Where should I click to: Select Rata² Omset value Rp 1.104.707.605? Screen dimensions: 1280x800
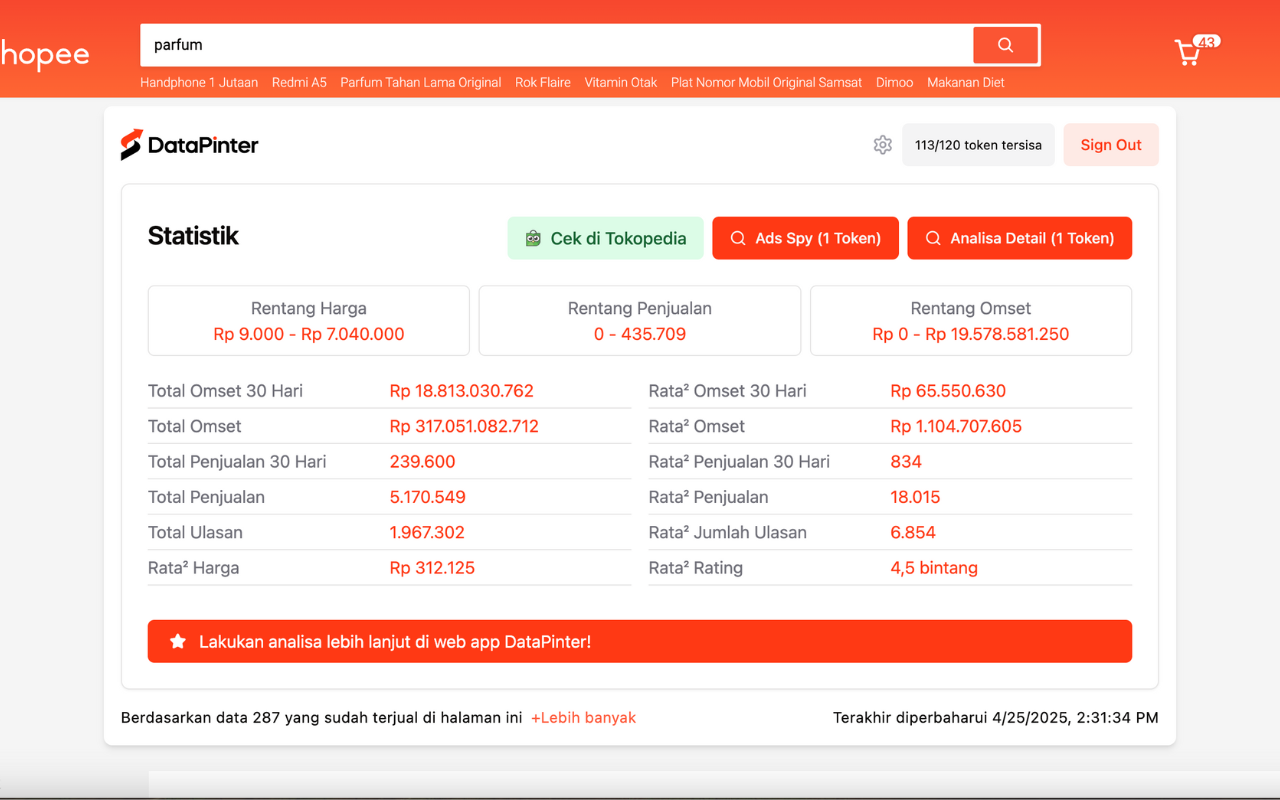pyautogui.click(x=956, y=426)
